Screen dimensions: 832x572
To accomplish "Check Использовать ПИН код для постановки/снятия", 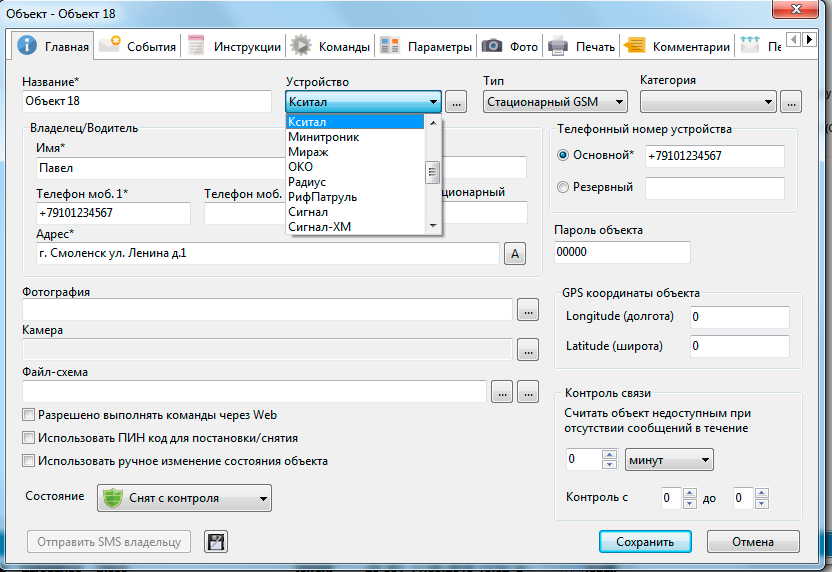I will click(x=29, y=438).
